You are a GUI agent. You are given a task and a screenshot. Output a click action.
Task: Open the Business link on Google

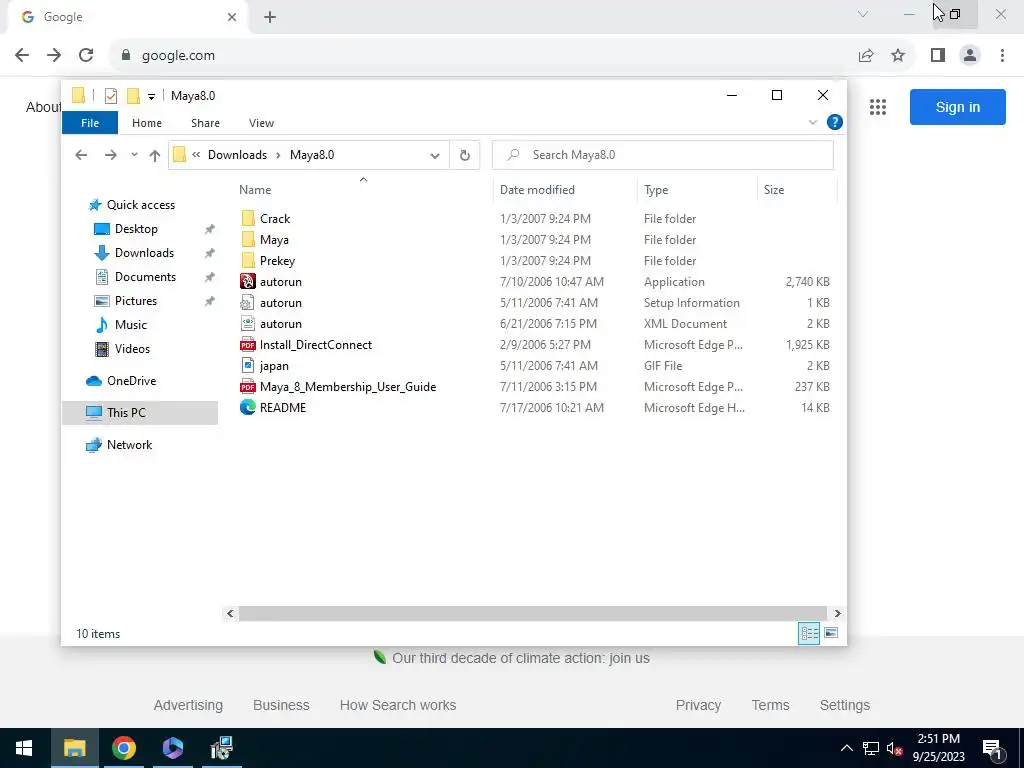281,705
